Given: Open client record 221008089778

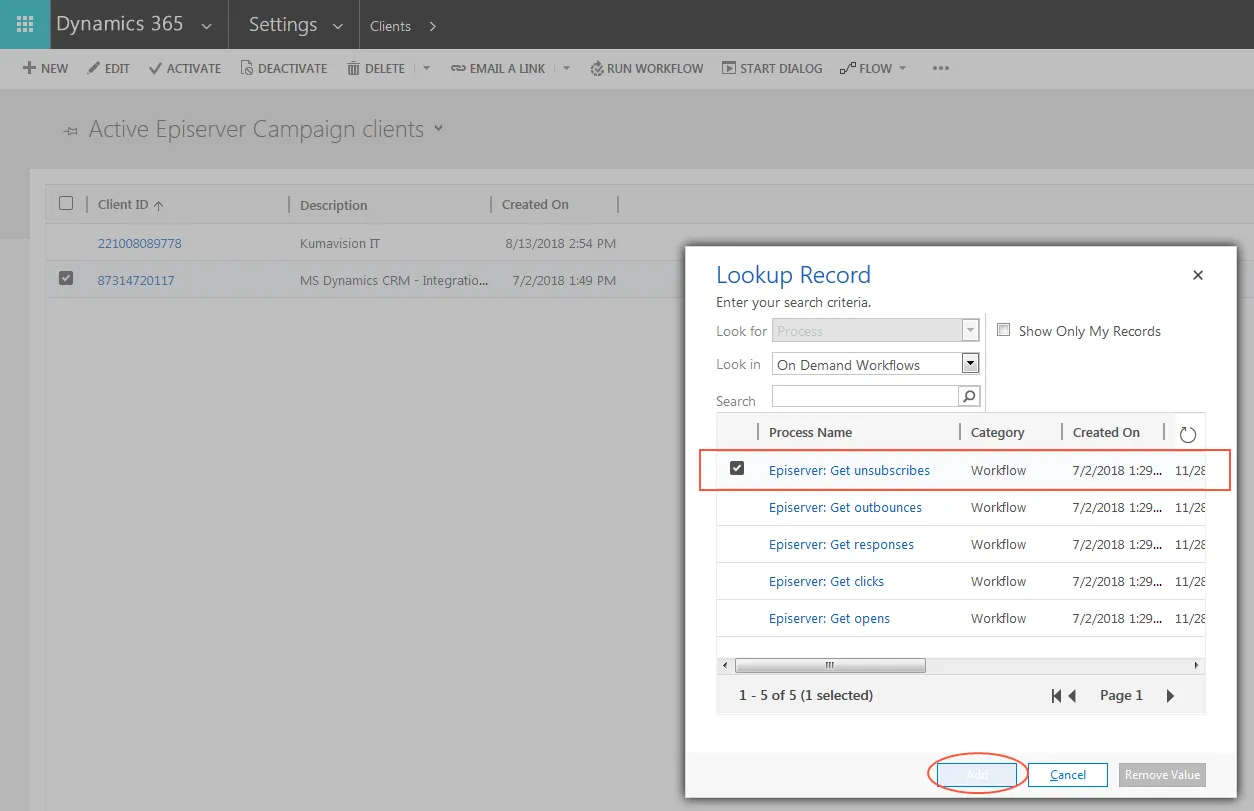Looking at the screenshot, I should pos(140,243).
